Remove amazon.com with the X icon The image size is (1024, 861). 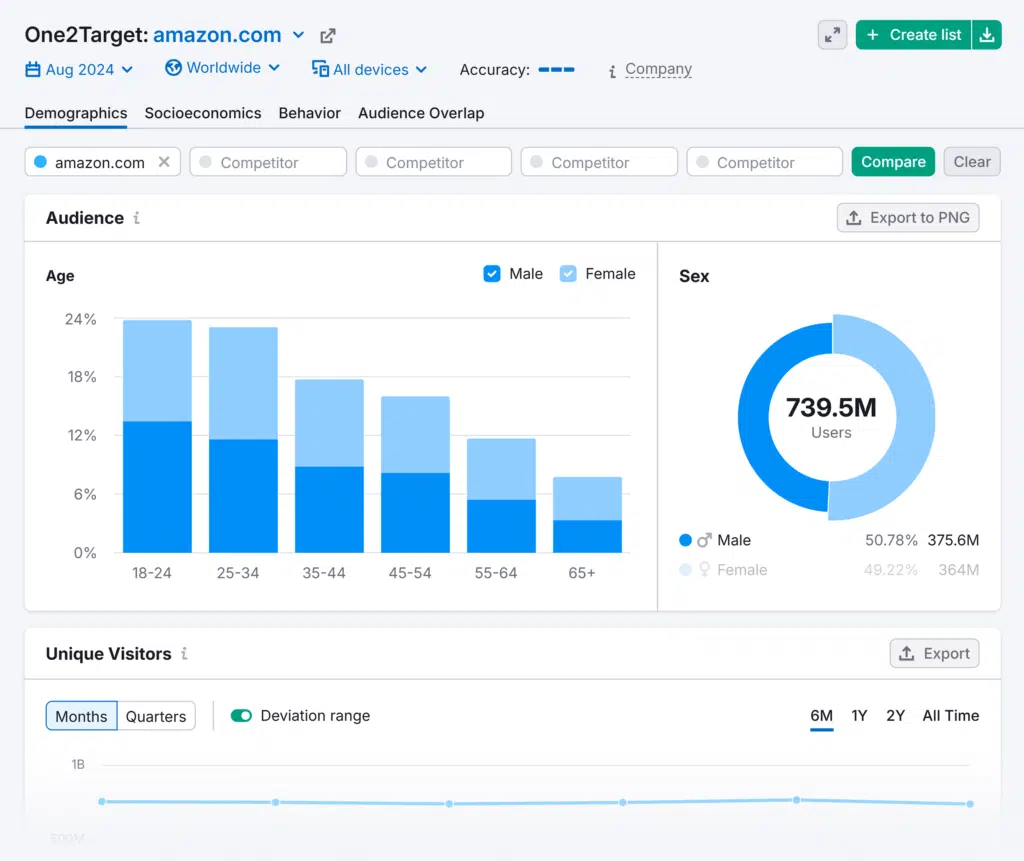[x=164, y=162]
